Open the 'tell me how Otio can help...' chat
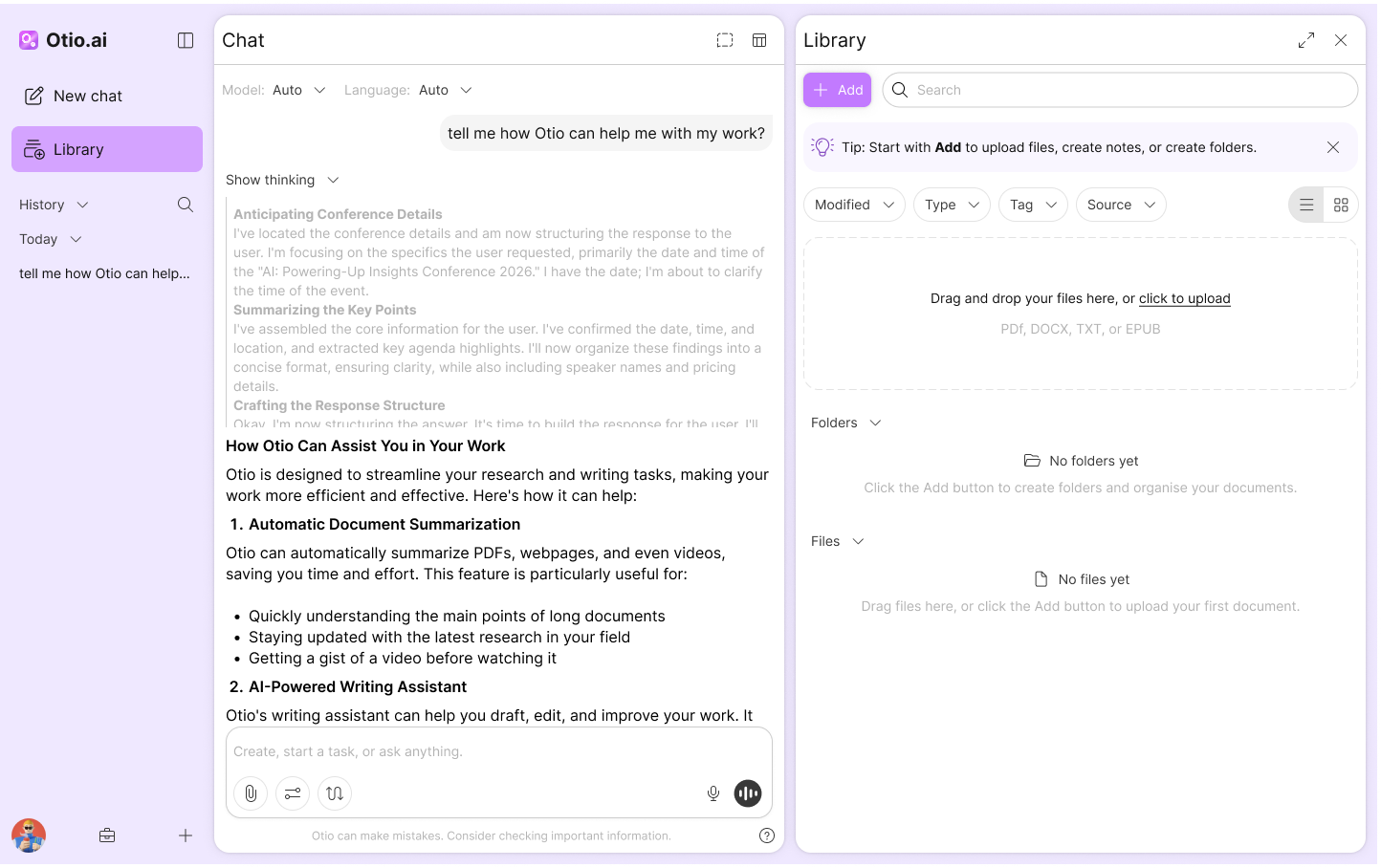The height and width of the screenshot is (868, 1381). click(x=105, y=273)
